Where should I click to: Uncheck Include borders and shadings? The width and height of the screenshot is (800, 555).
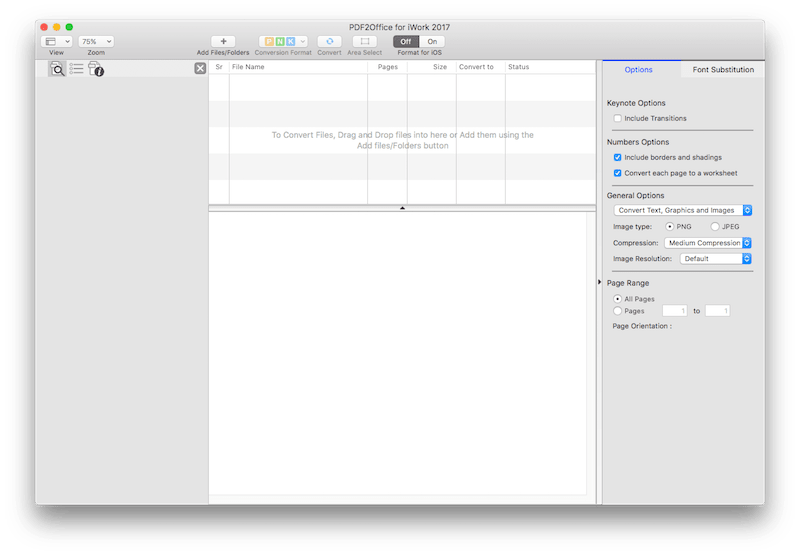(617, 157)
